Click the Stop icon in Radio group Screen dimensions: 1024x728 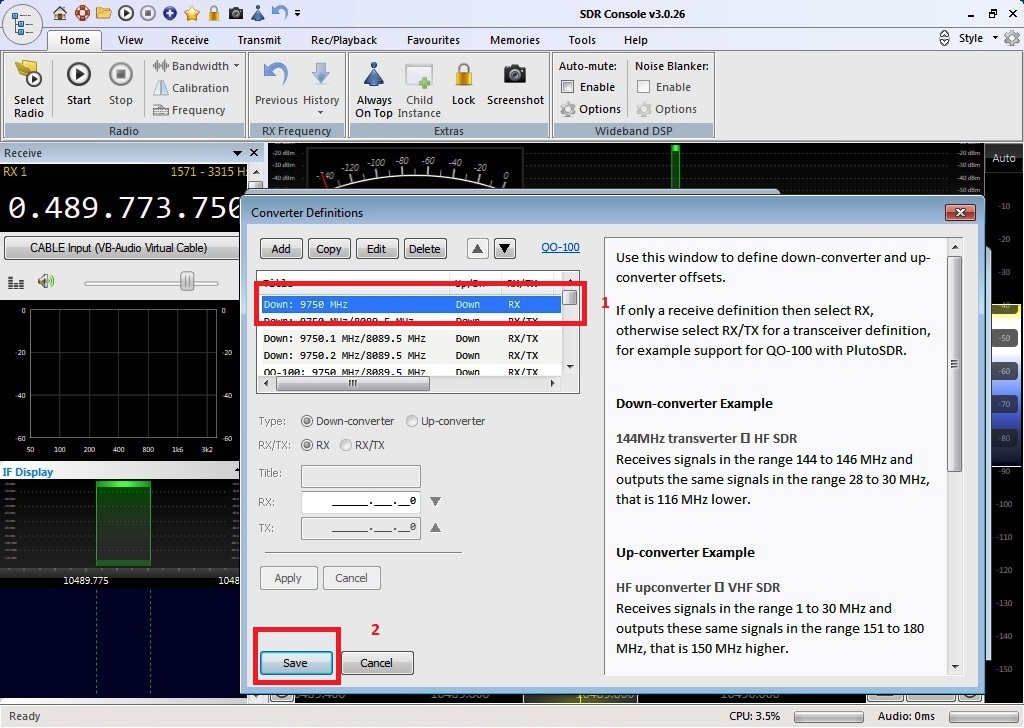[120, 76]
